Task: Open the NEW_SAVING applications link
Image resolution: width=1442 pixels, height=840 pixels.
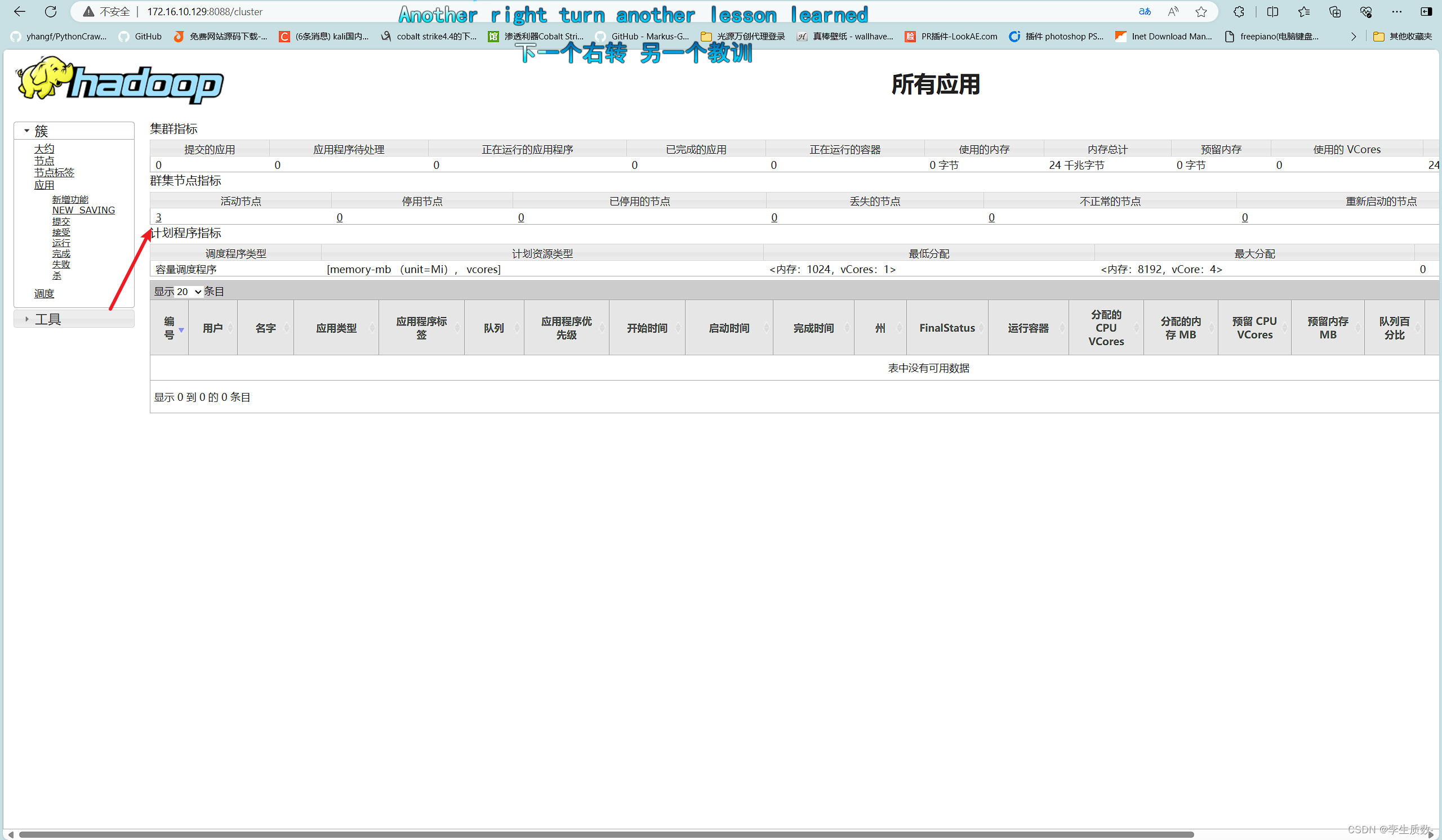Action: coord(83,210)
